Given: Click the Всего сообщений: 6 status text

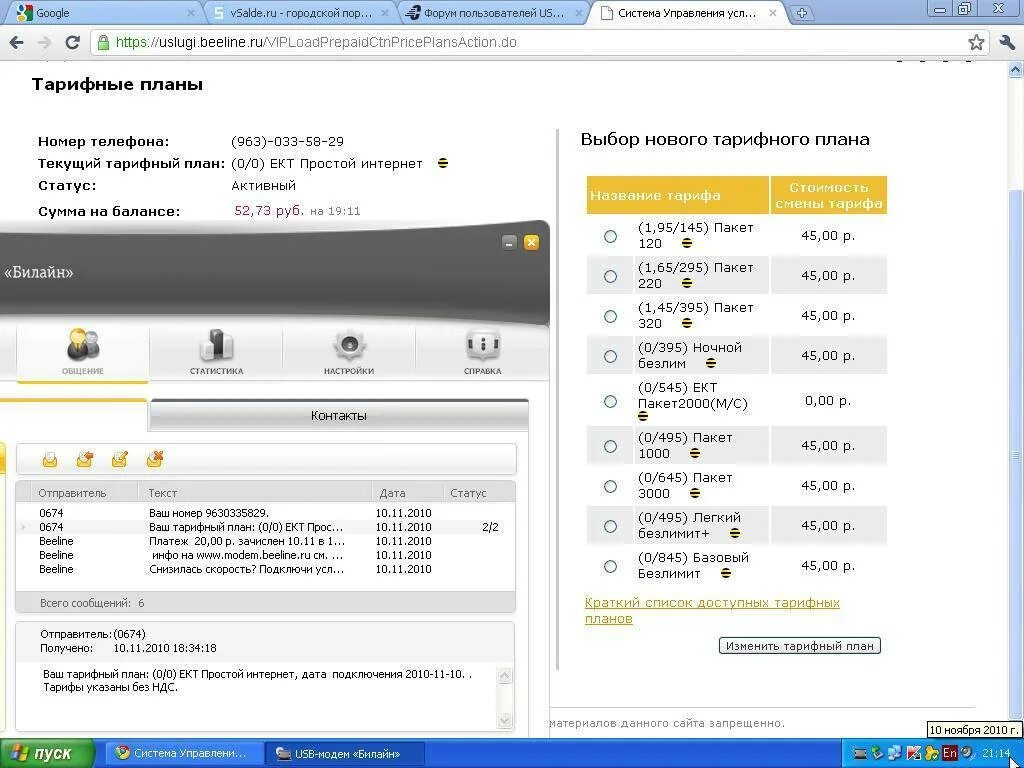Looking at the screenshot, I should tap(92, 603).
